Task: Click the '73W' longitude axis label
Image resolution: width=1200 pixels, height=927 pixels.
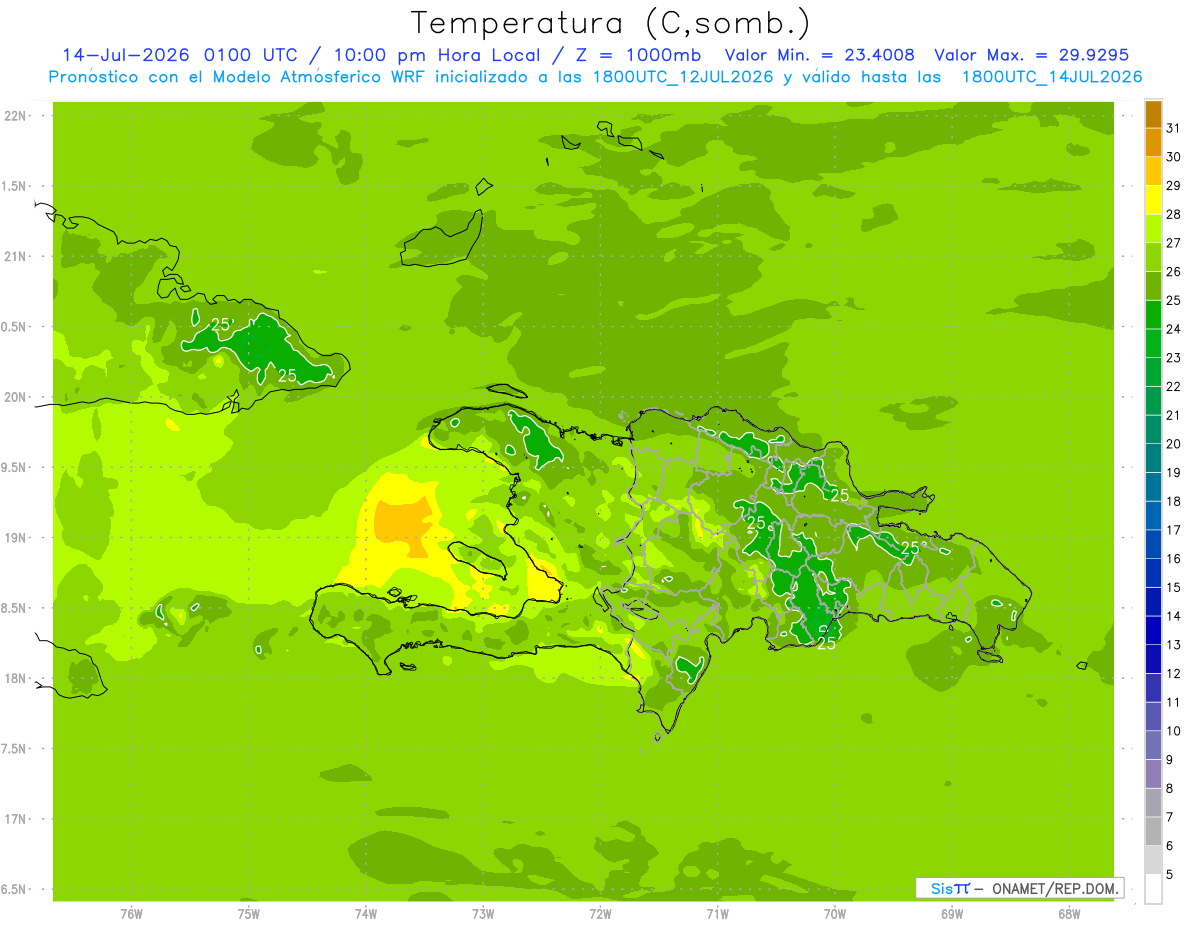Action: [x=483, y=914]
